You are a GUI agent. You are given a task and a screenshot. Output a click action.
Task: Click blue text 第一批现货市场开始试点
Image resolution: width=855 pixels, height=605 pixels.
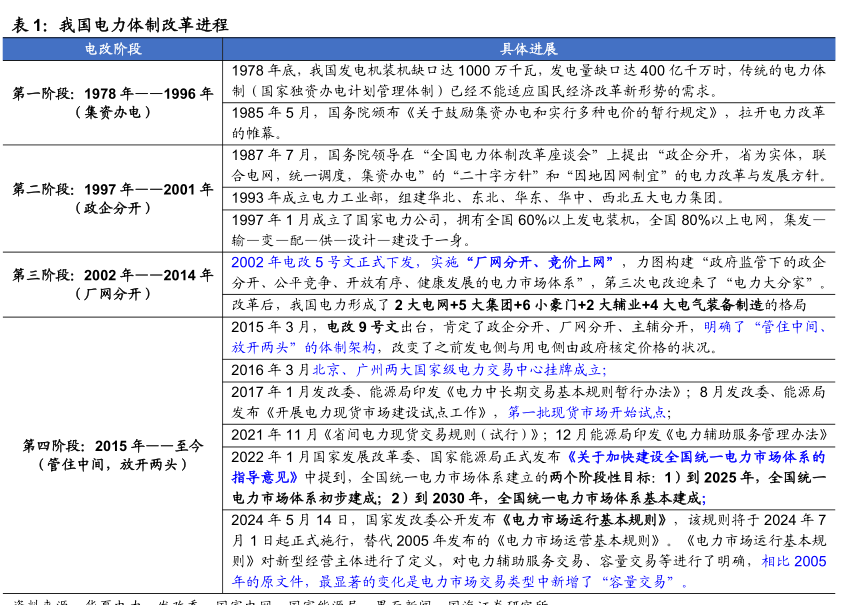tap(588, 412)
